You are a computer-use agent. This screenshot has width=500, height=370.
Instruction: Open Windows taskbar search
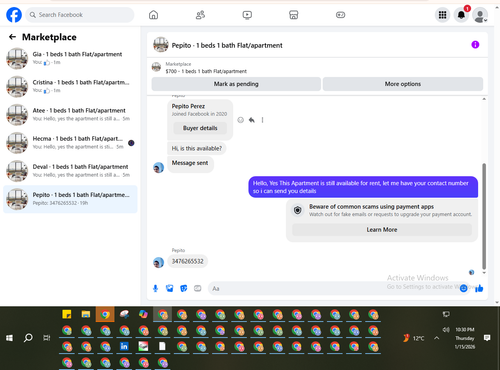(28, 338)
